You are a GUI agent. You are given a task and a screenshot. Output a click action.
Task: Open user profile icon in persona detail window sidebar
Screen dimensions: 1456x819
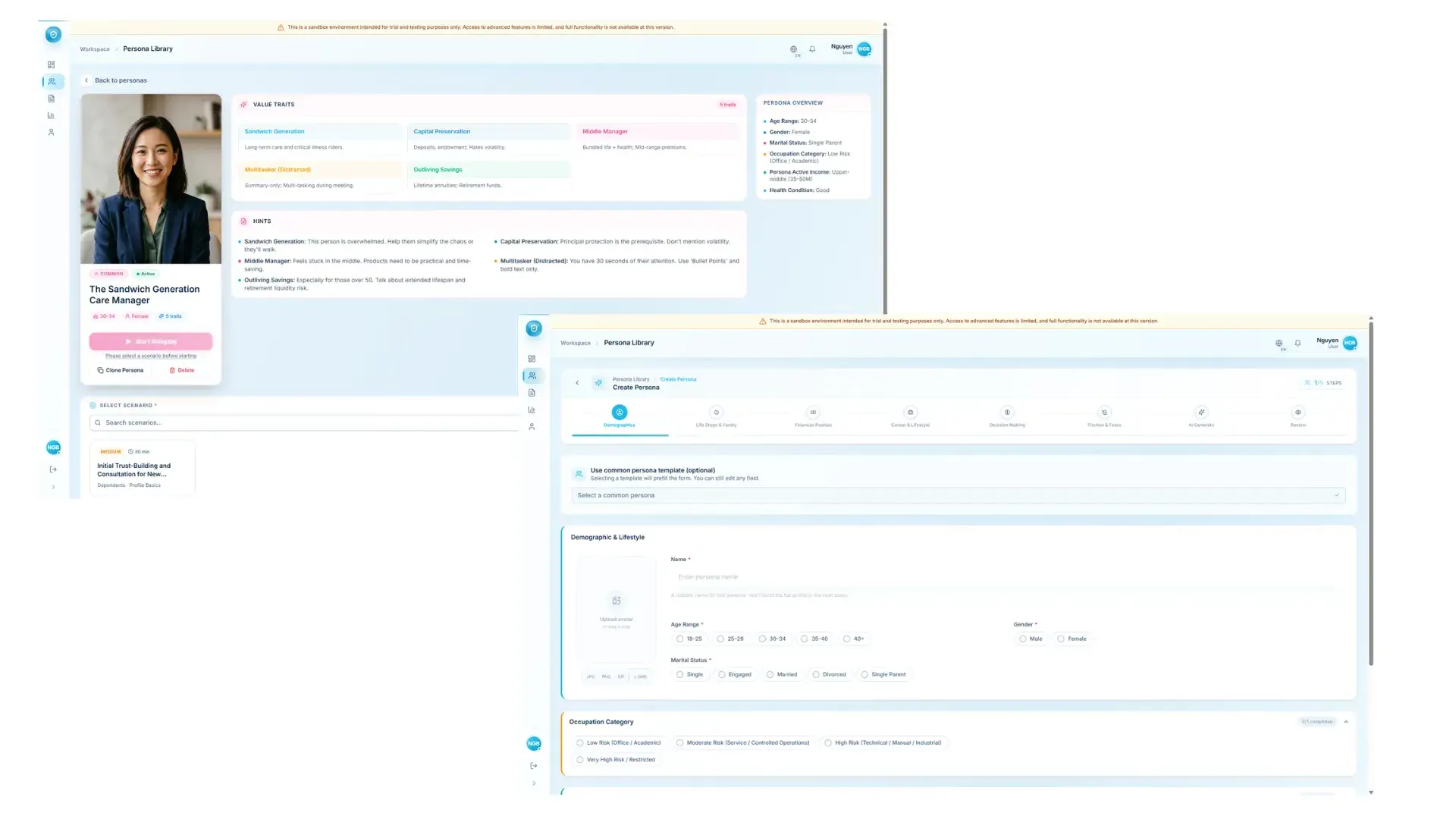(x=51, y=132)
